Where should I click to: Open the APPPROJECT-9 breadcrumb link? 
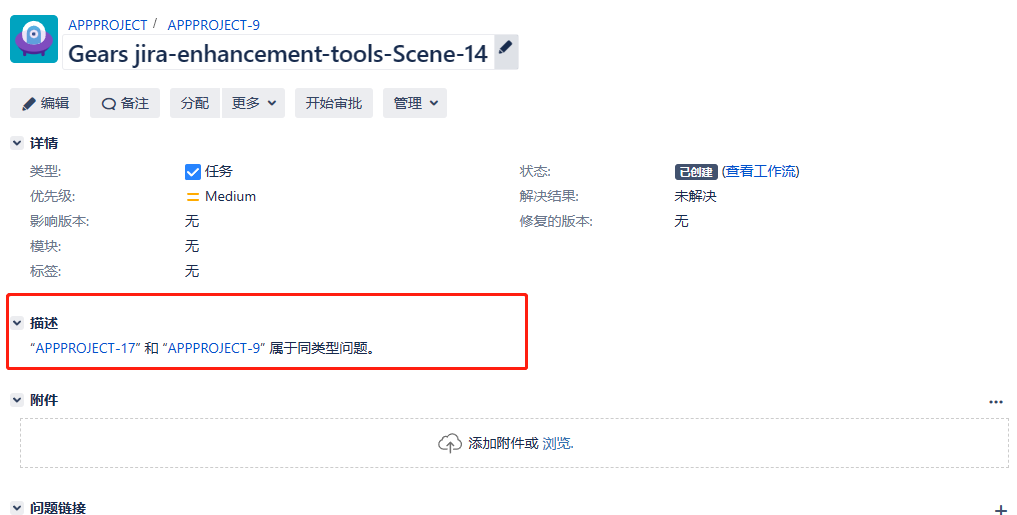tap(213, 25)
